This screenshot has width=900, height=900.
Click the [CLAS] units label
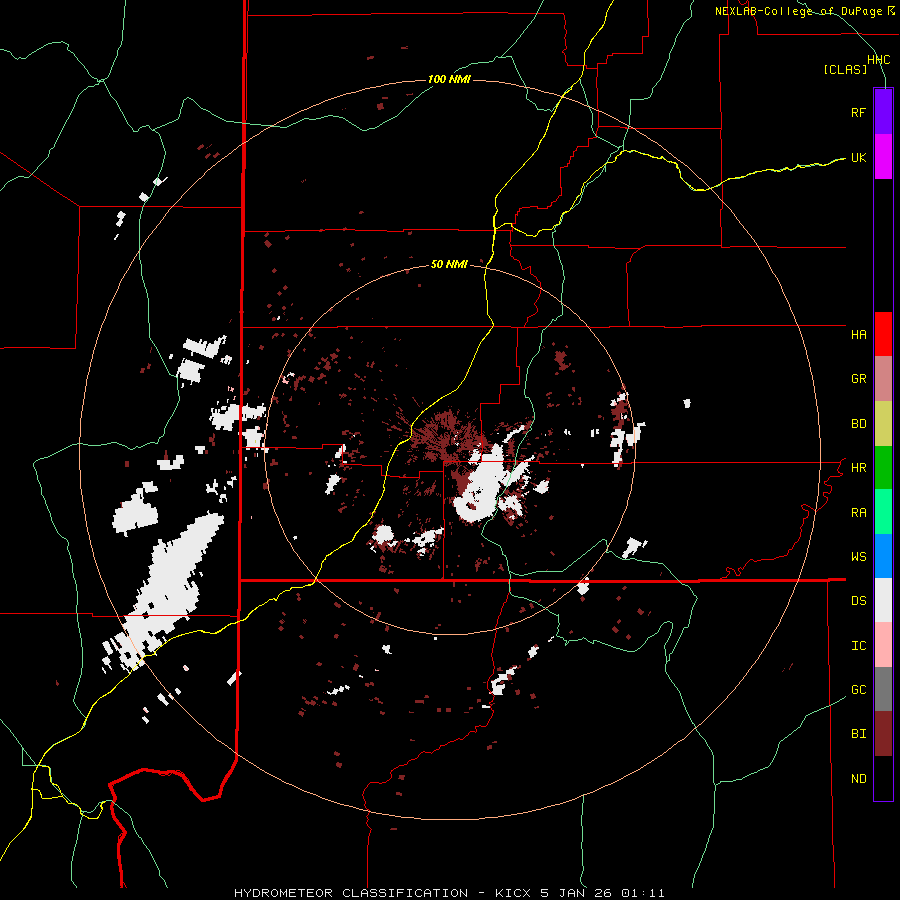(845, 70)
